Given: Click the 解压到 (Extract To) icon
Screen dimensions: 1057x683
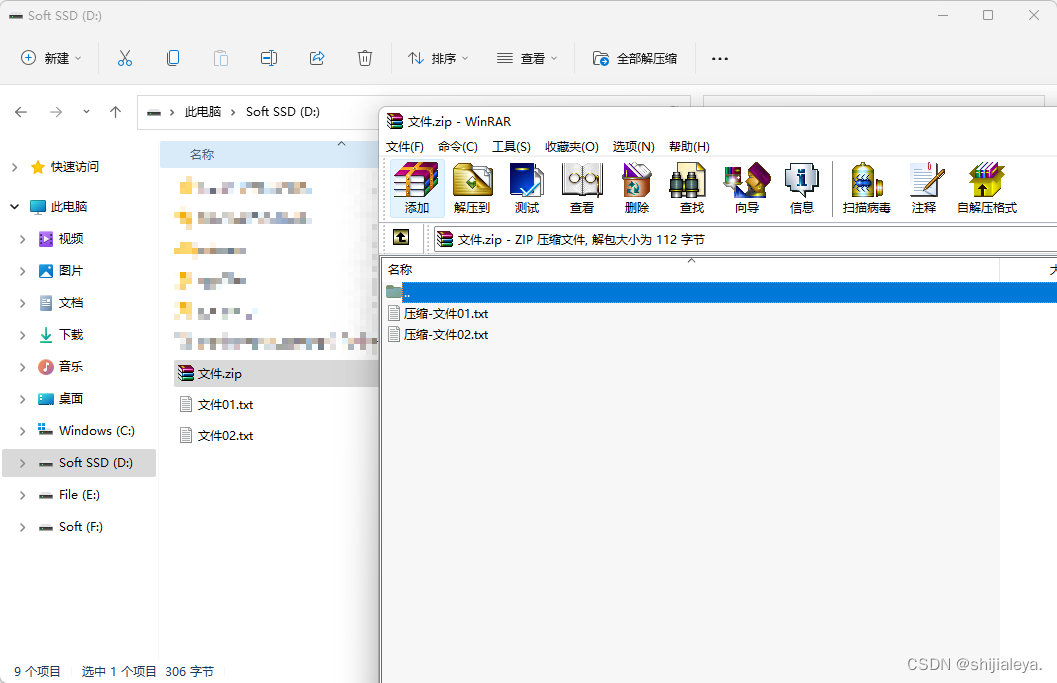Looking at the screenshot, I should coord(472,188).
